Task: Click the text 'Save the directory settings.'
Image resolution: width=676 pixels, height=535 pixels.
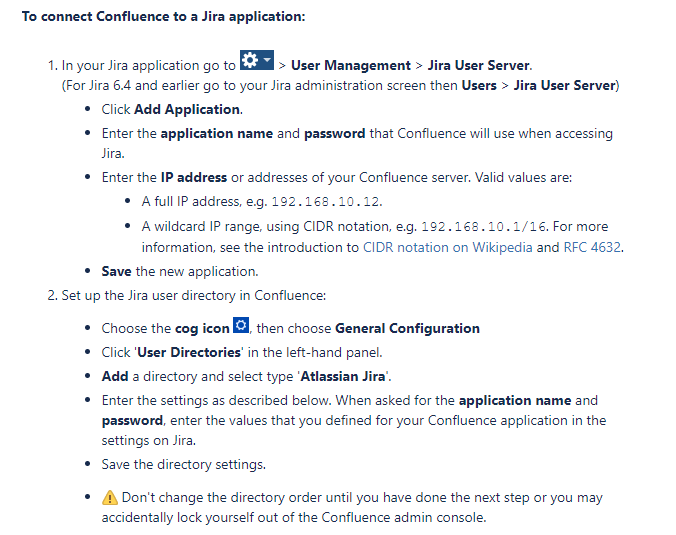Action: point(184,464)
